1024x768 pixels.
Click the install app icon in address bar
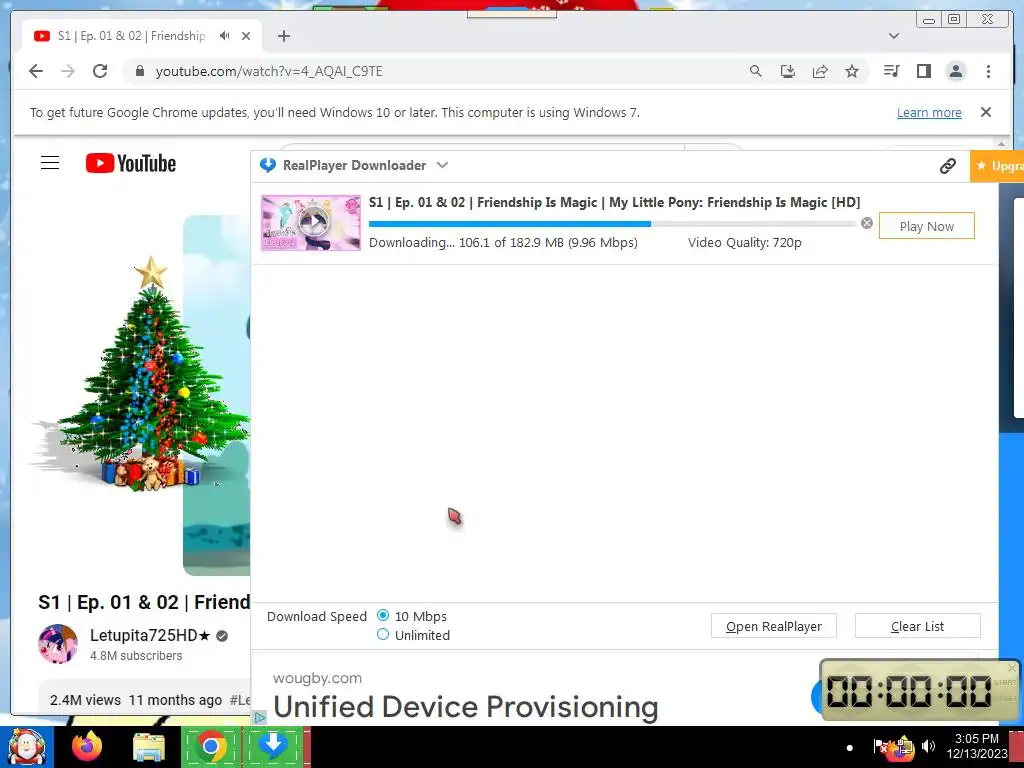(x=788, y=71)
